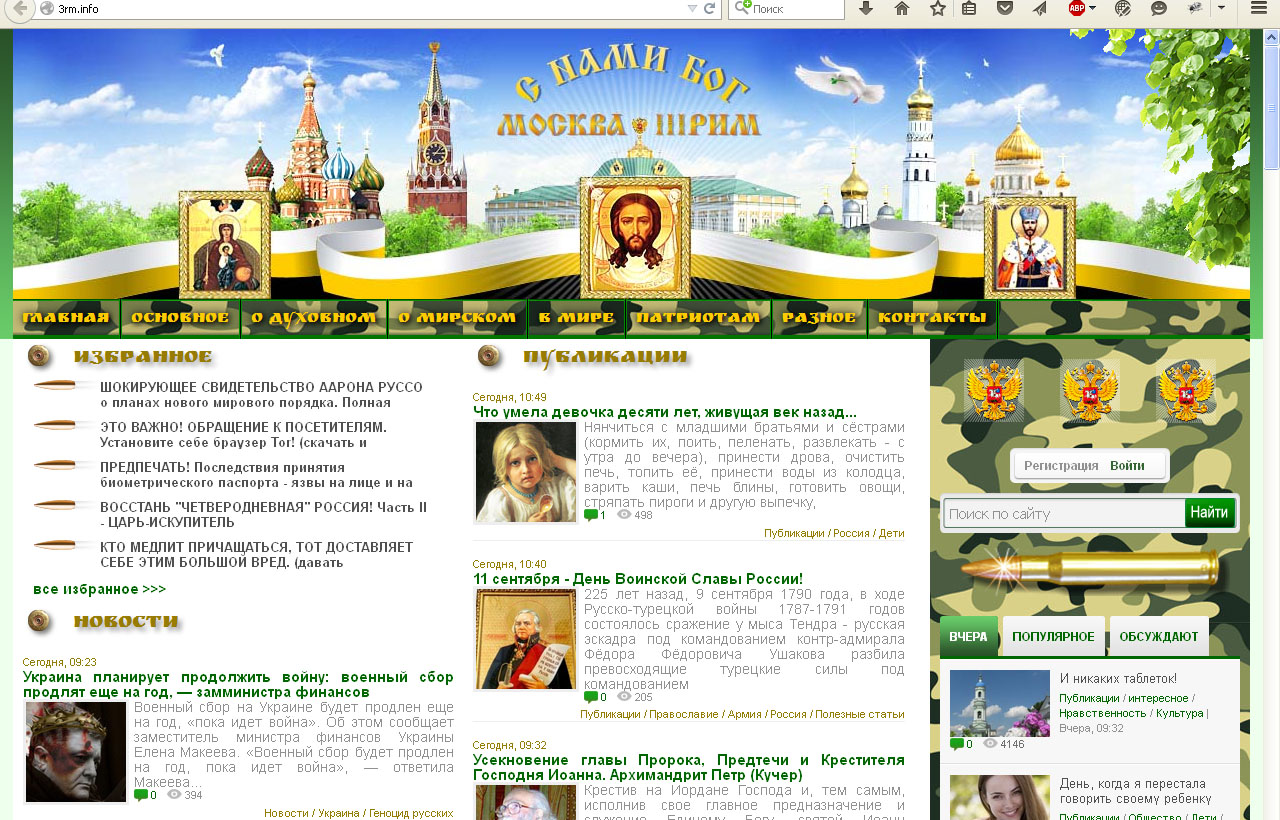The image size is (1280, 820).
Task: Open the 11 сентября День Воинской Славы headline
Action: [x=638, y=579]
